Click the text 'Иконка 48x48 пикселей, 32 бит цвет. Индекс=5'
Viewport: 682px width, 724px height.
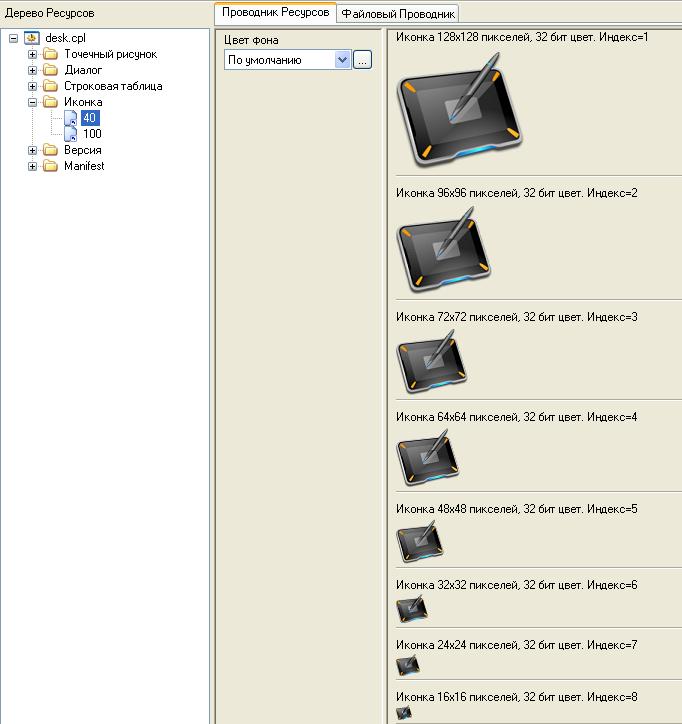pyautogui.click(x=516, y=509)
